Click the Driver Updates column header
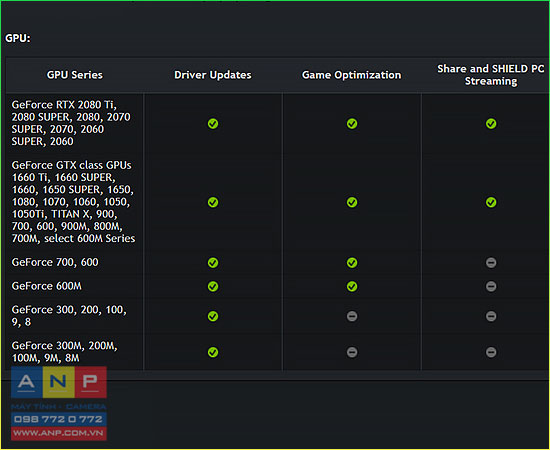This screenshot has height=450, width=550. tap(213, 75)
